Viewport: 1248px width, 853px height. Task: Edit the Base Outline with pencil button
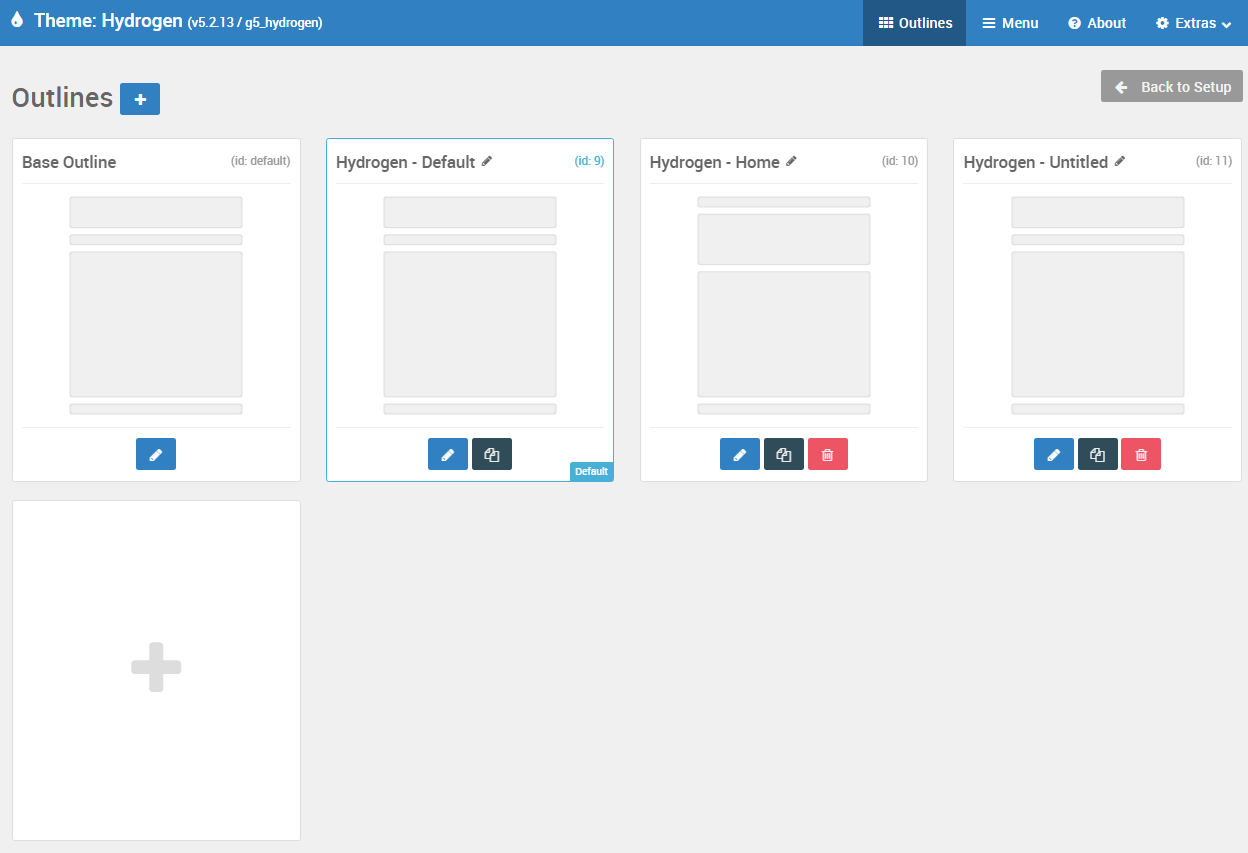pyautogui.click(x=156, y=454)
